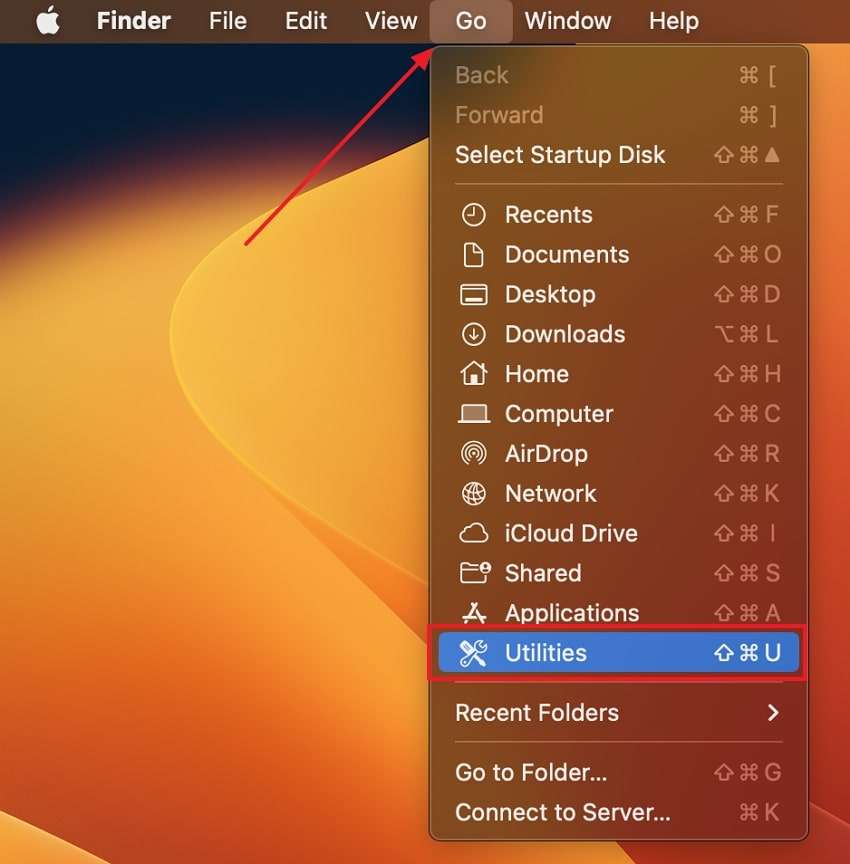Click the Downloads arrow-circle icon
Screen dimensions: 850x864
click(473, 334)
